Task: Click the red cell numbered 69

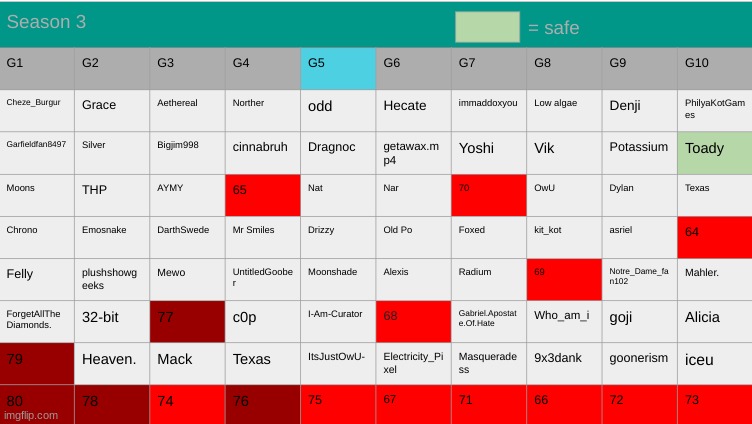Action: tap(564, 279)
